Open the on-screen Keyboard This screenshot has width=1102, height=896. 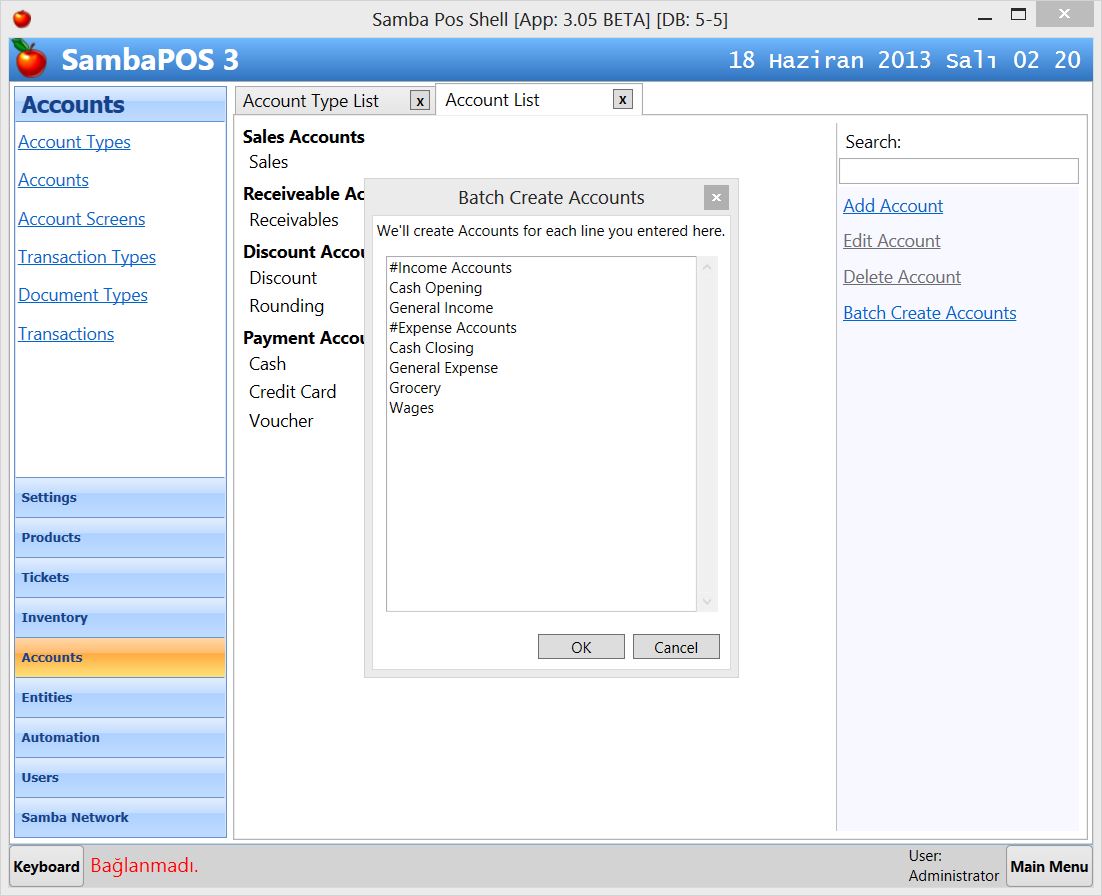(45, 865)
